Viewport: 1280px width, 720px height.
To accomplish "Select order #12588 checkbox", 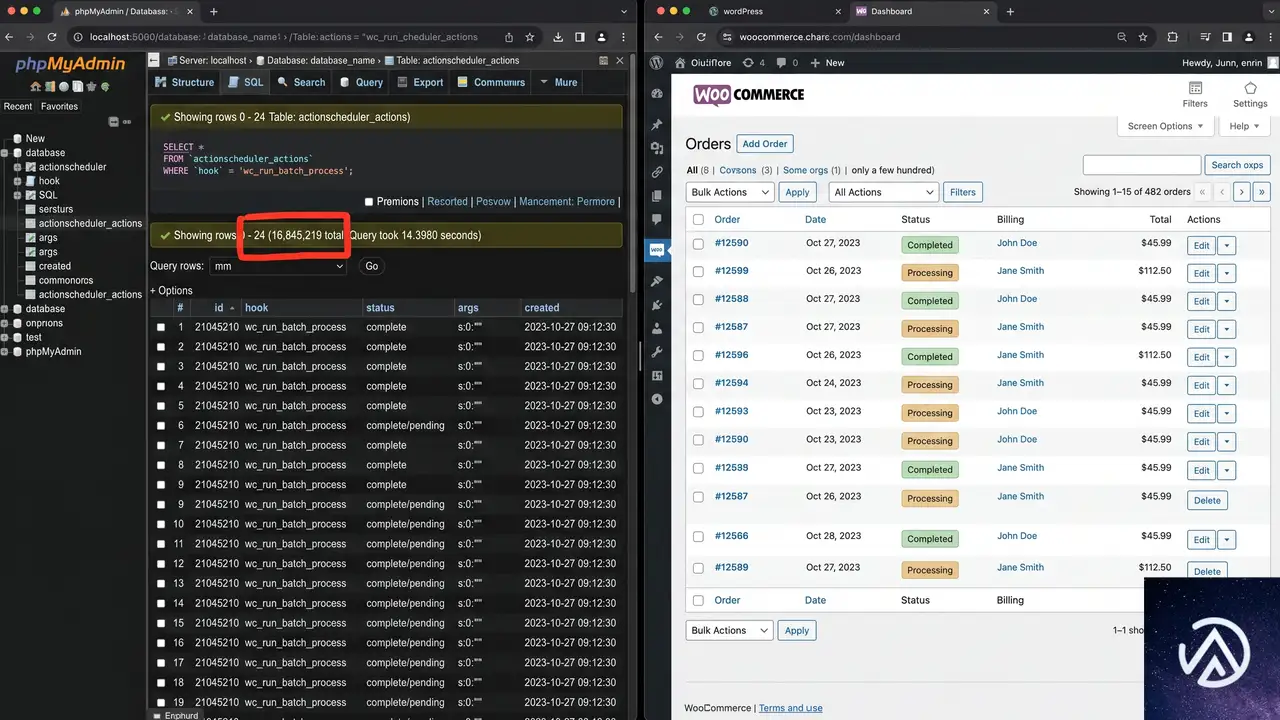I will tap(698, 299).
